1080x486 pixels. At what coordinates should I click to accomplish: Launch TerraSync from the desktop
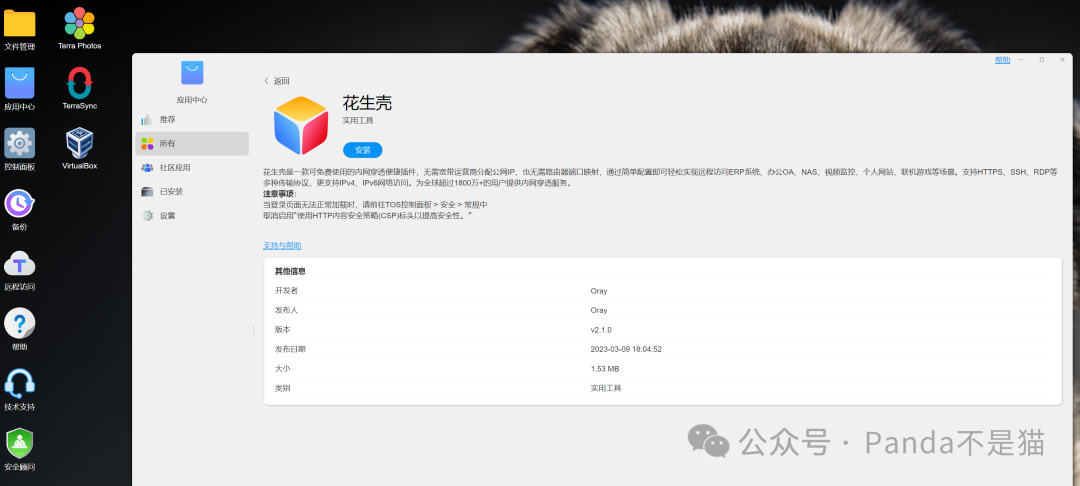[80, 83]
